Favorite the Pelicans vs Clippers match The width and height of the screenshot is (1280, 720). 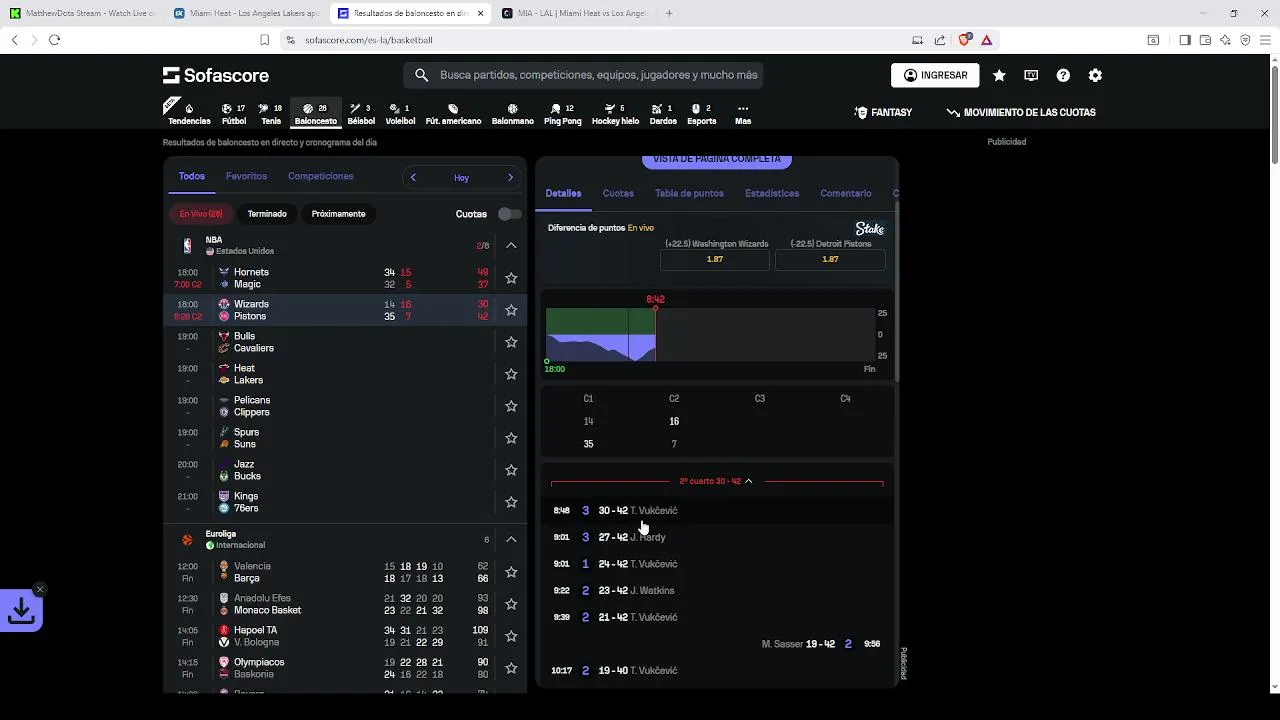511,406
